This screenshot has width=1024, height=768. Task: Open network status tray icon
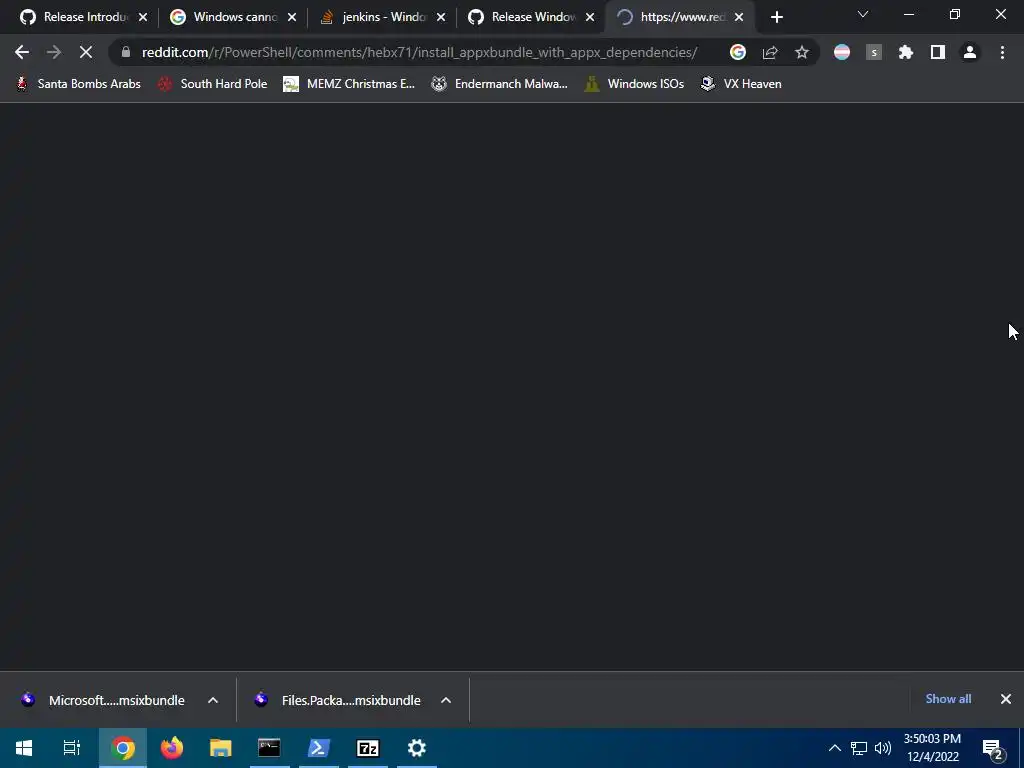[x=859, y=748]
